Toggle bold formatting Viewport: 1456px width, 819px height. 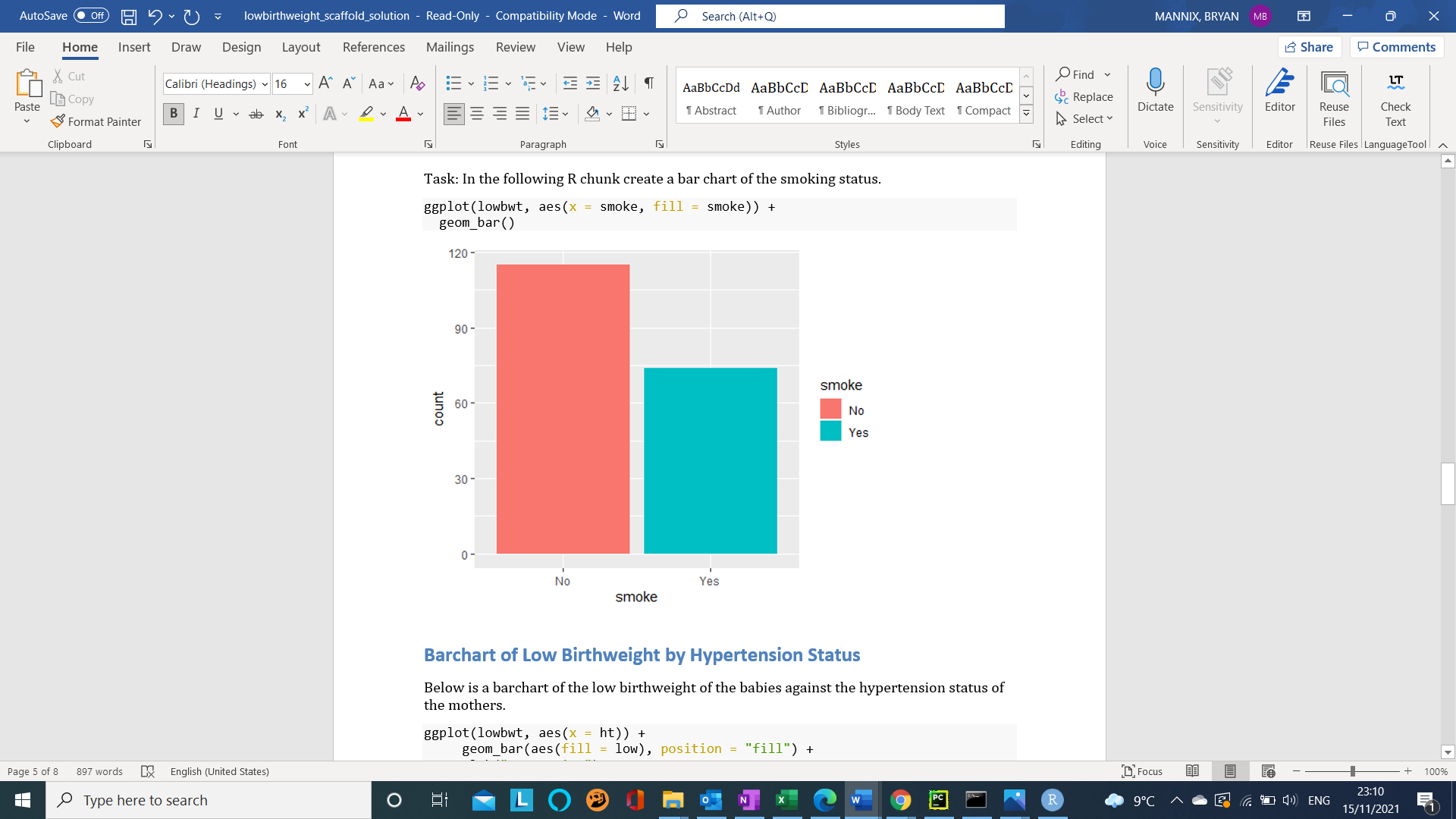click(x=173, y=114)
